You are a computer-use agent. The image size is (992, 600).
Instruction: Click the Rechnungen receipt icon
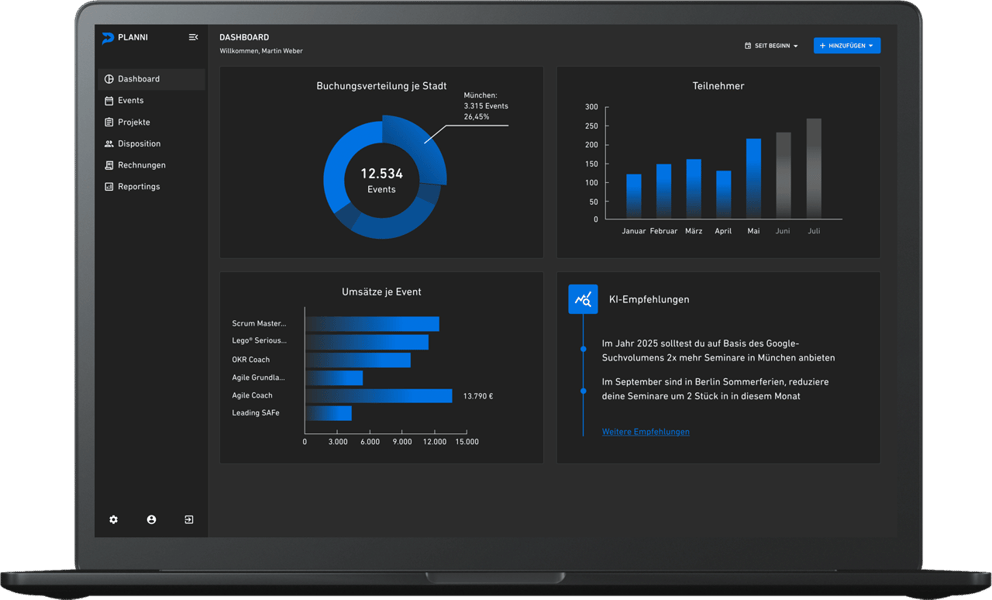coord(109,165)
